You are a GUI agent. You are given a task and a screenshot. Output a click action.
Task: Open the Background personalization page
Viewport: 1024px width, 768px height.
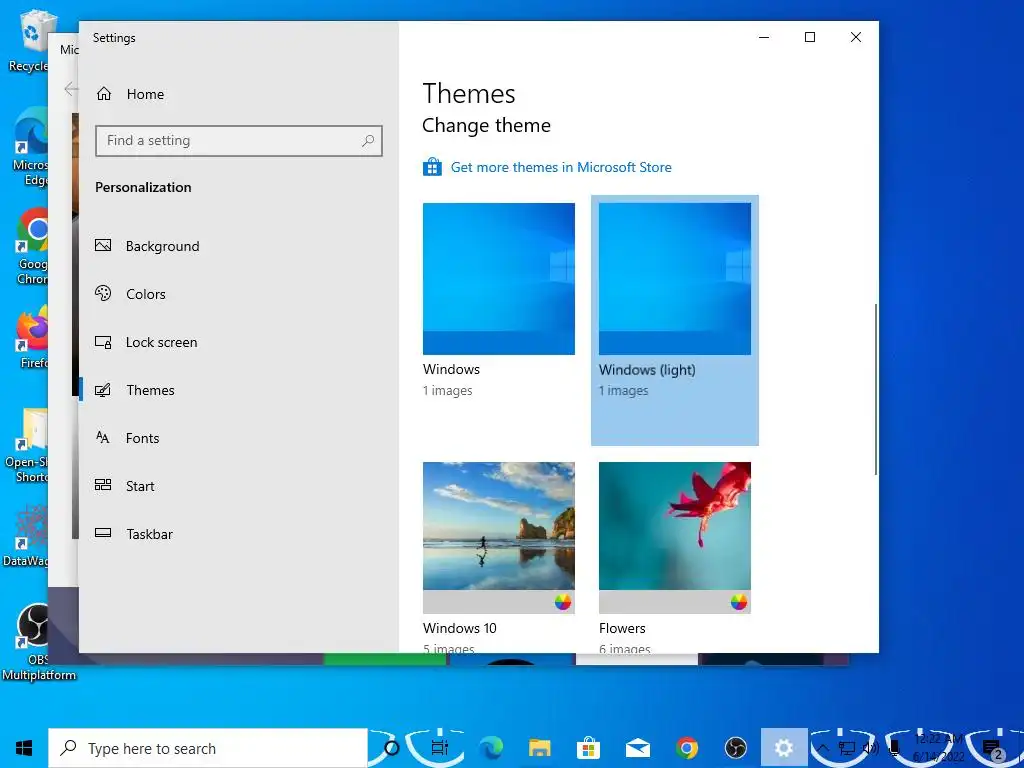coord(163,246)
